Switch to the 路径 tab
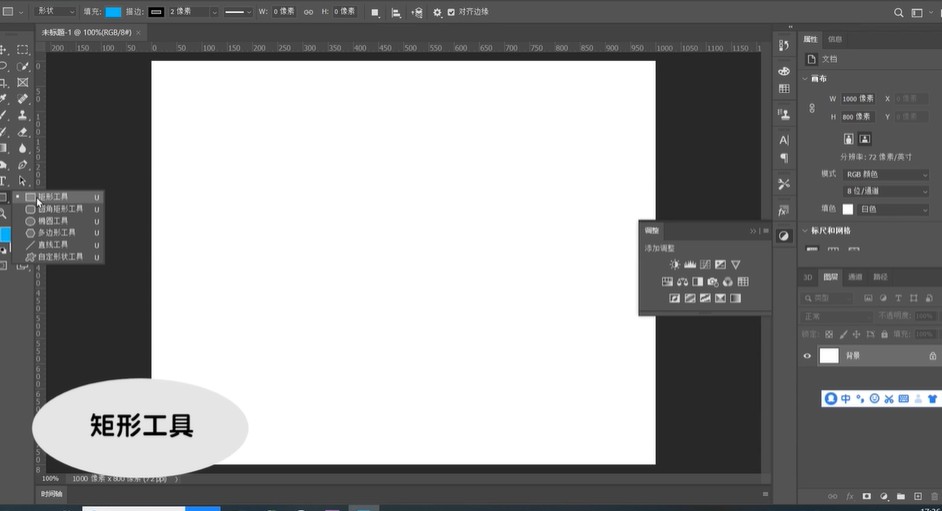 [x=880, y=277]
